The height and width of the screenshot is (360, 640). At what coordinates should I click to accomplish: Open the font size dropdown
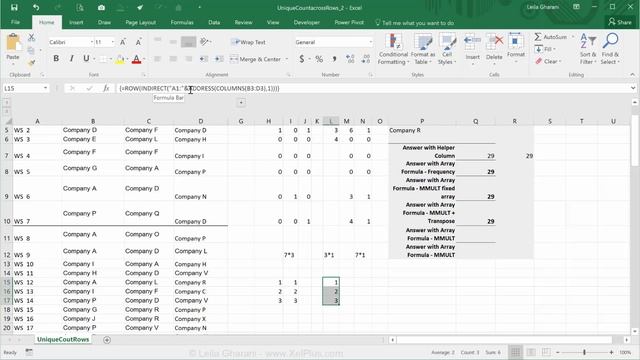click(113, 42)
